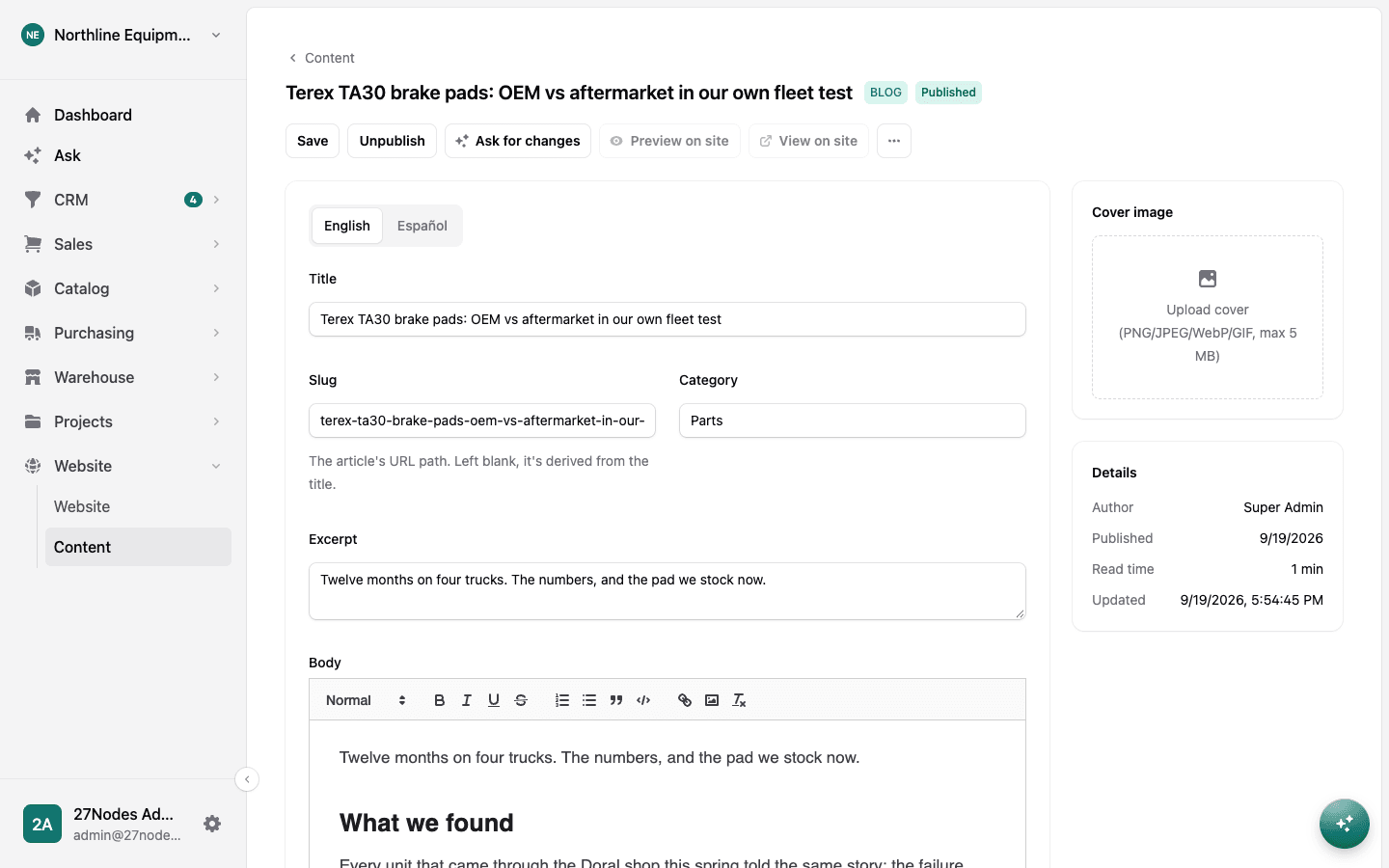Click the Dashboard home icon
The image size is (1389, 868).
[33, 115]
